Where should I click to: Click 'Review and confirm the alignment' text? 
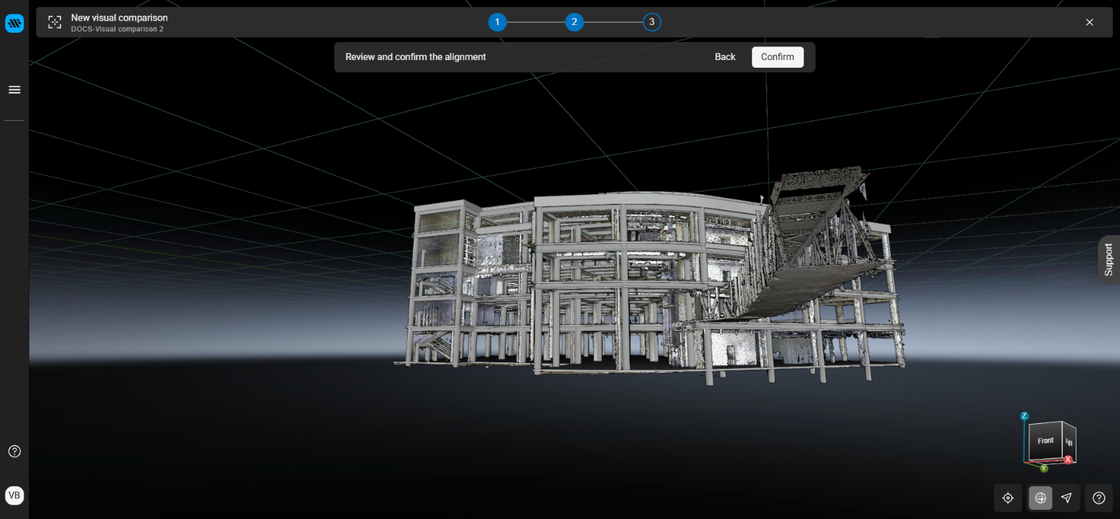[416, 57]
